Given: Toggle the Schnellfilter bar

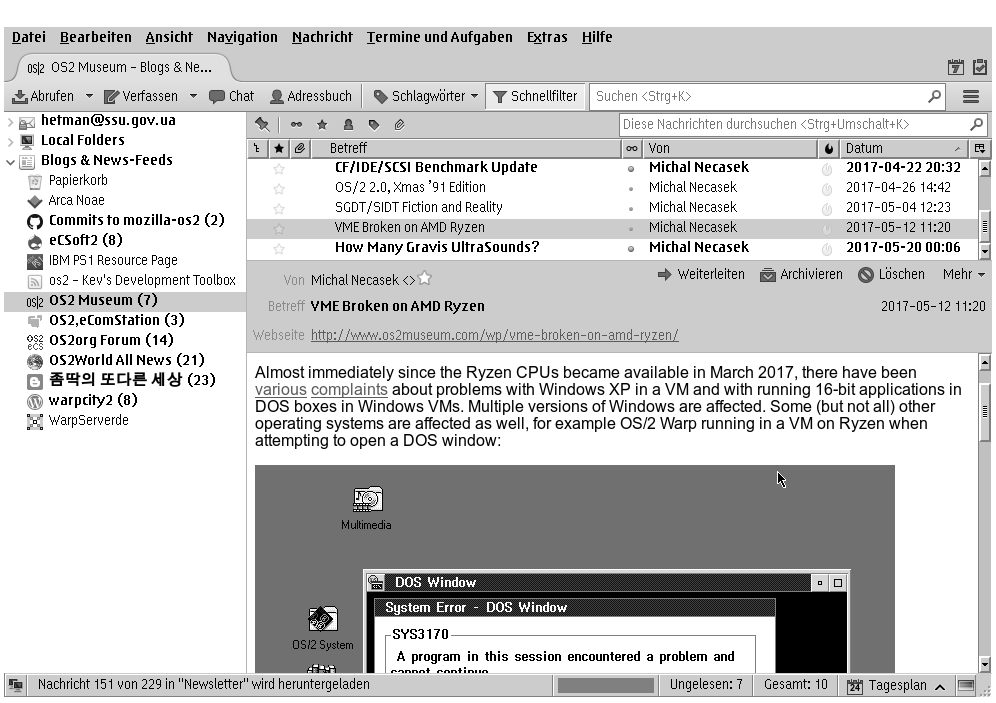Looking at the screenshot, I should [535, 97].
